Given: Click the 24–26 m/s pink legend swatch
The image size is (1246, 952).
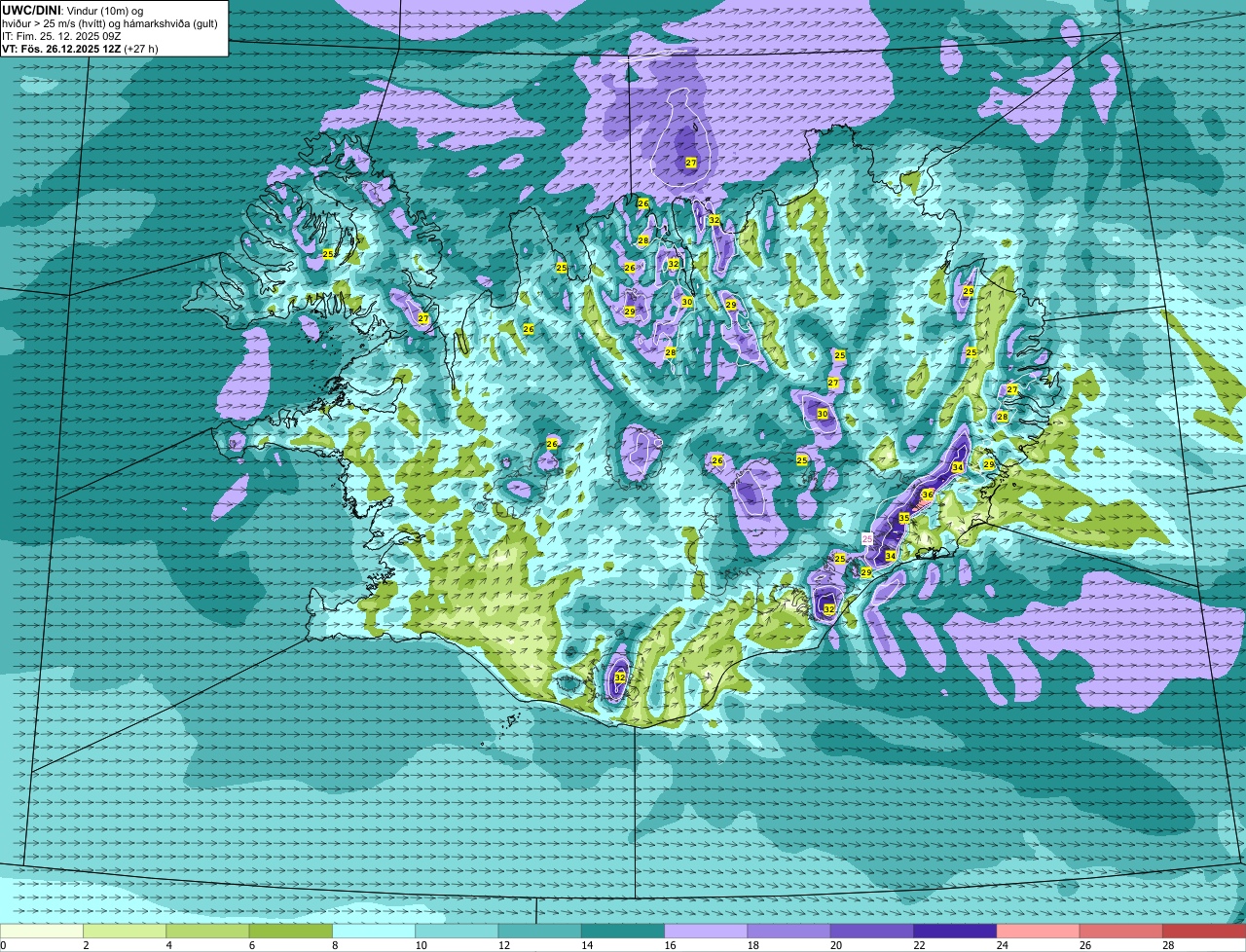Looking at the screenshot, I should (1039, 932).
